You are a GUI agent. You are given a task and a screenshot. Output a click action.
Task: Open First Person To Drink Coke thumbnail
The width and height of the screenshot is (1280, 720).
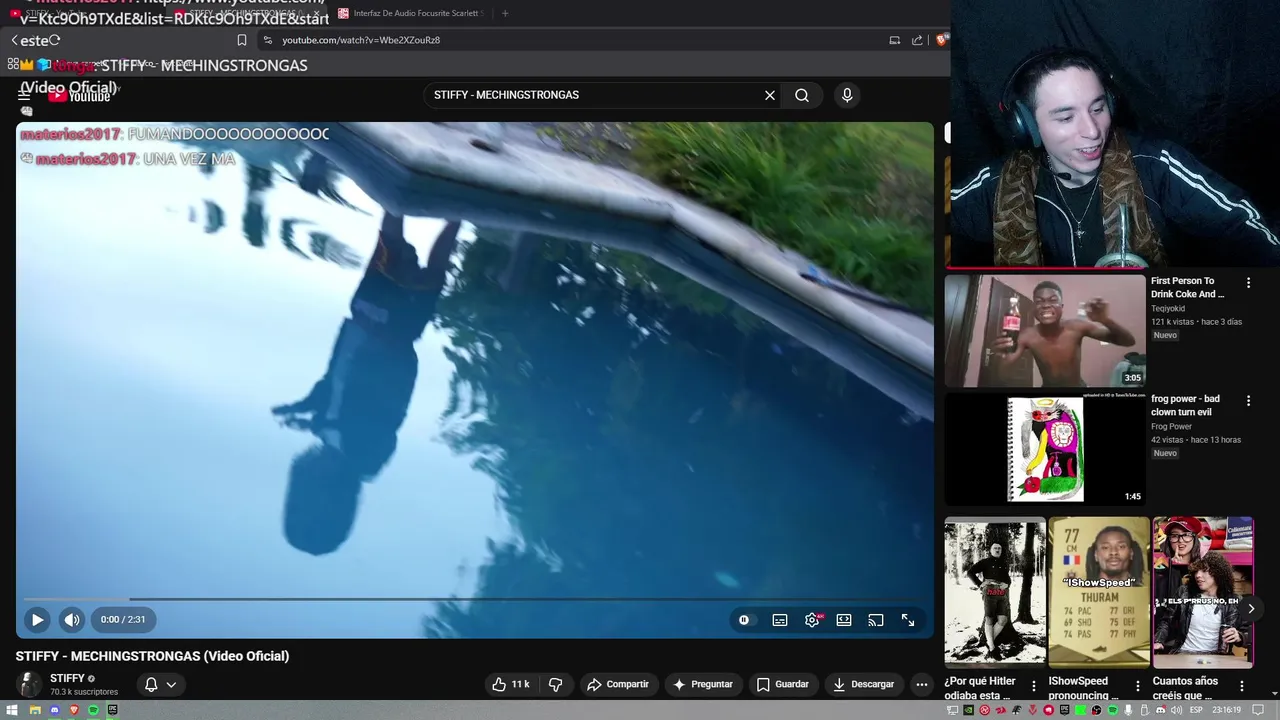(x=1045, y=331)
